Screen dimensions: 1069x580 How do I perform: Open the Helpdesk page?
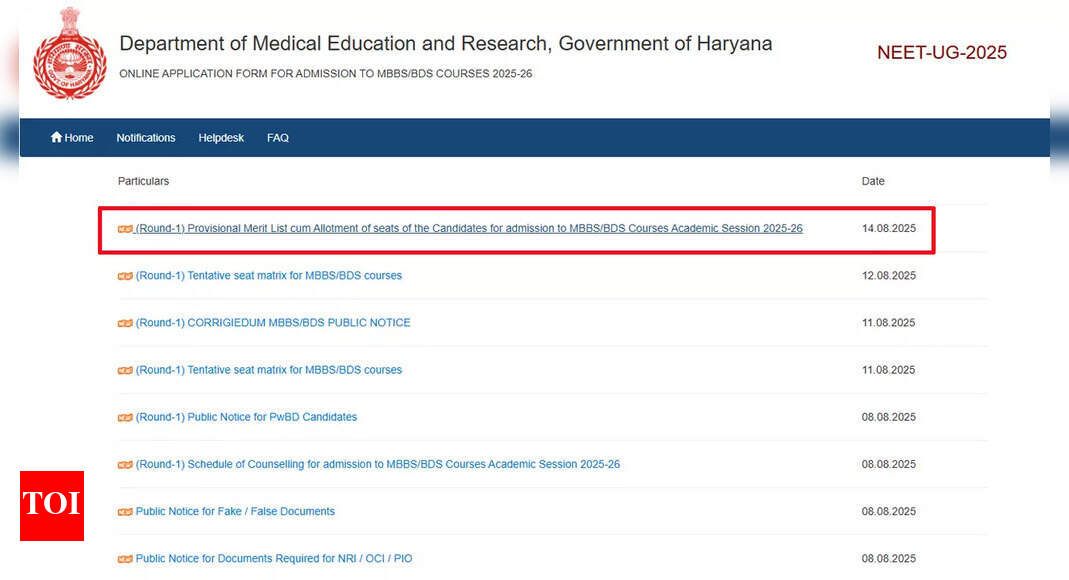click(221, 138)
